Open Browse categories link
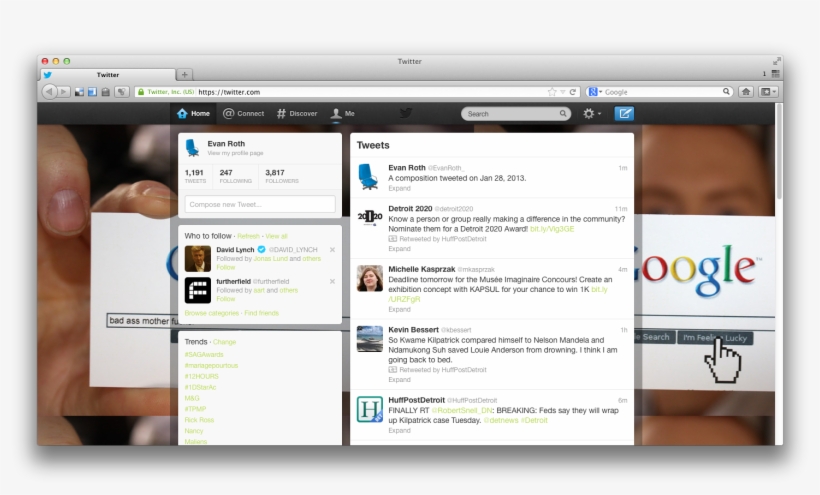820x495 pixels. tap(211, 313)
